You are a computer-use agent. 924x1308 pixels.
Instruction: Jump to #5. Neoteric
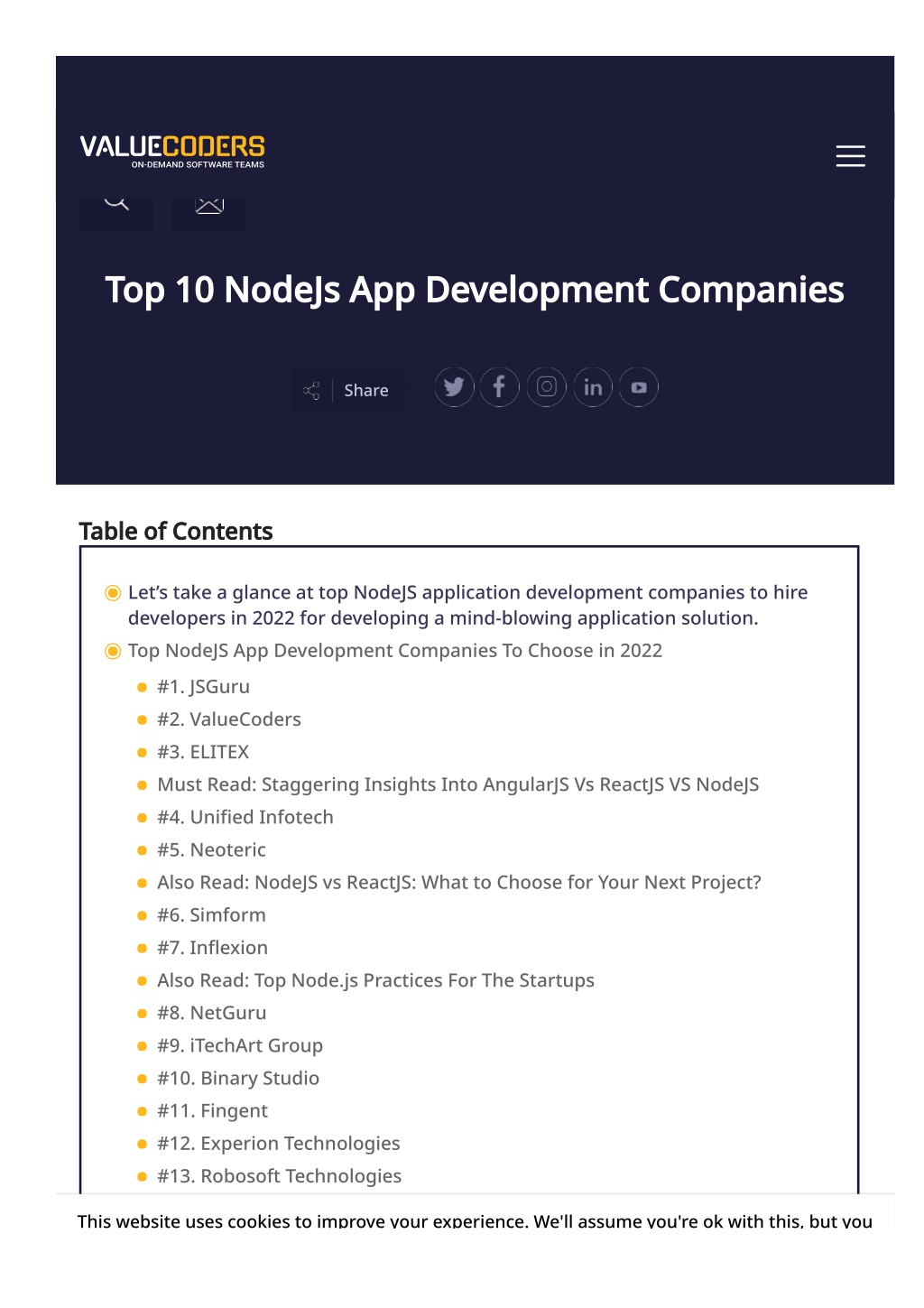pyautogui.click(x=211, y=849)
